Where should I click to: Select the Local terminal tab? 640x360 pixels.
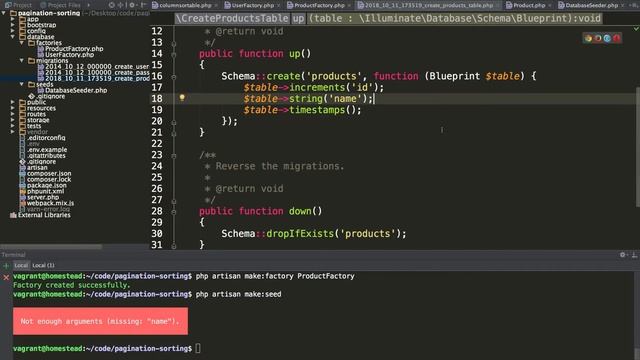21,266
